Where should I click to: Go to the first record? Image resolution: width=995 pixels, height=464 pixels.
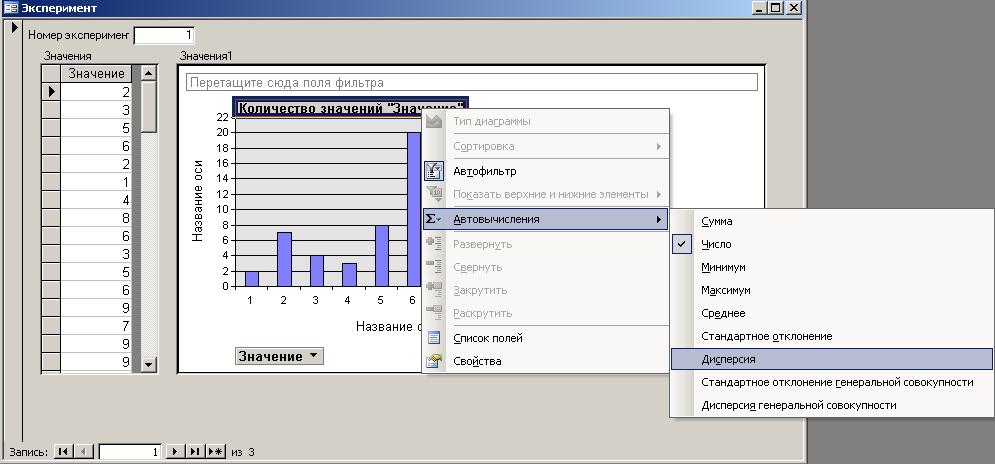tap(63, 451)
